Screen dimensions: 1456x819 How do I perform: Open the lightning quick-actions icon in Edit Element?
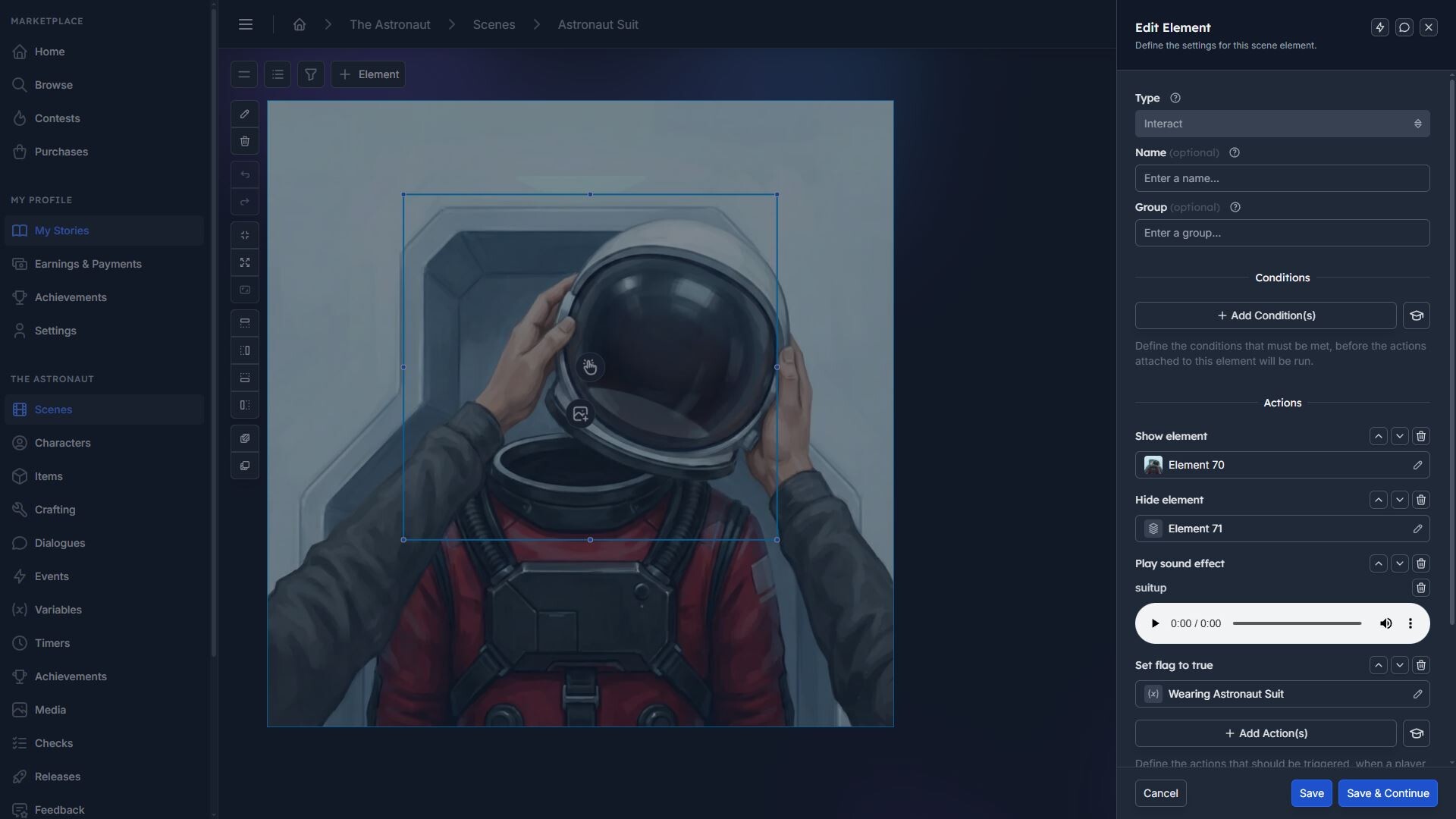click(x=1379, y=27)
